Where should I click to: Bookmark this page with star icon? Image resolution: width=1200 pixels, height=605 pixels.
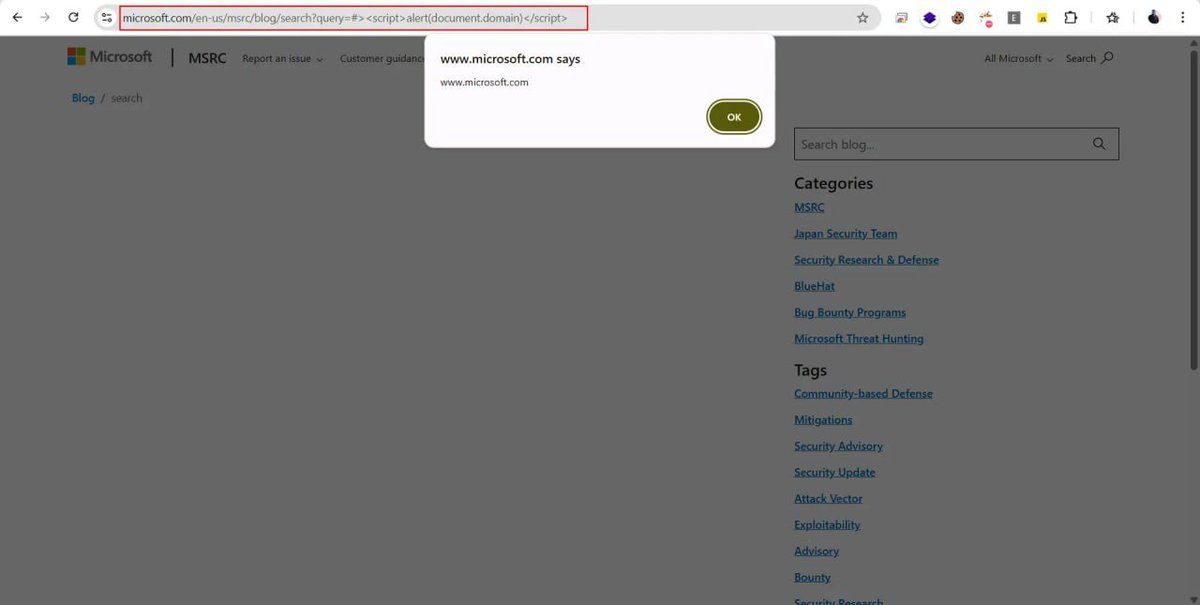[862, 17]
